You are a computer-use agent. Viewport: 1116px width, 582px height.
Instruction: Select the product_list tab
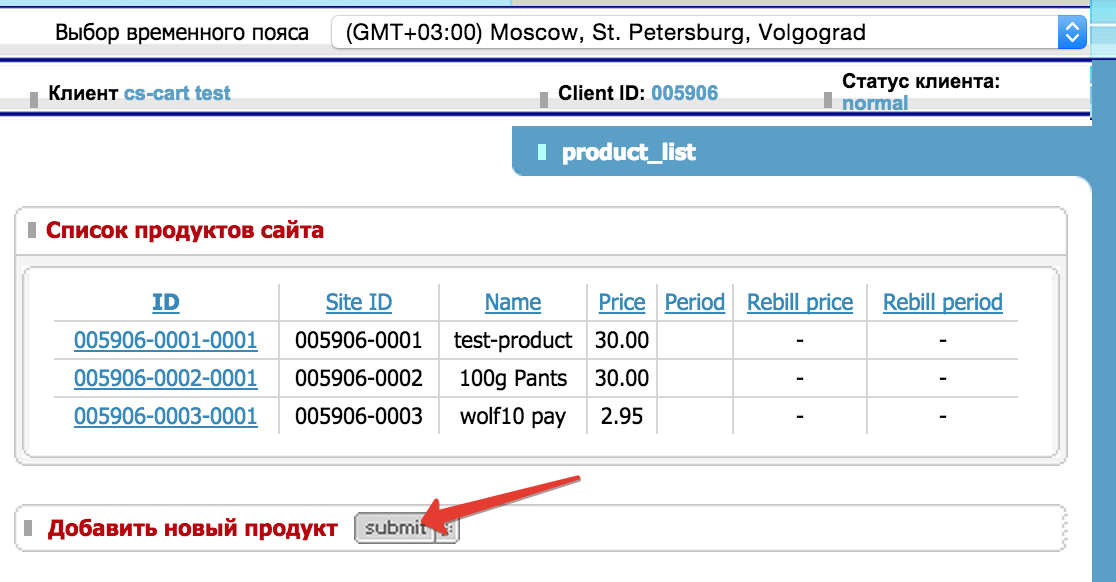(629, 153)
